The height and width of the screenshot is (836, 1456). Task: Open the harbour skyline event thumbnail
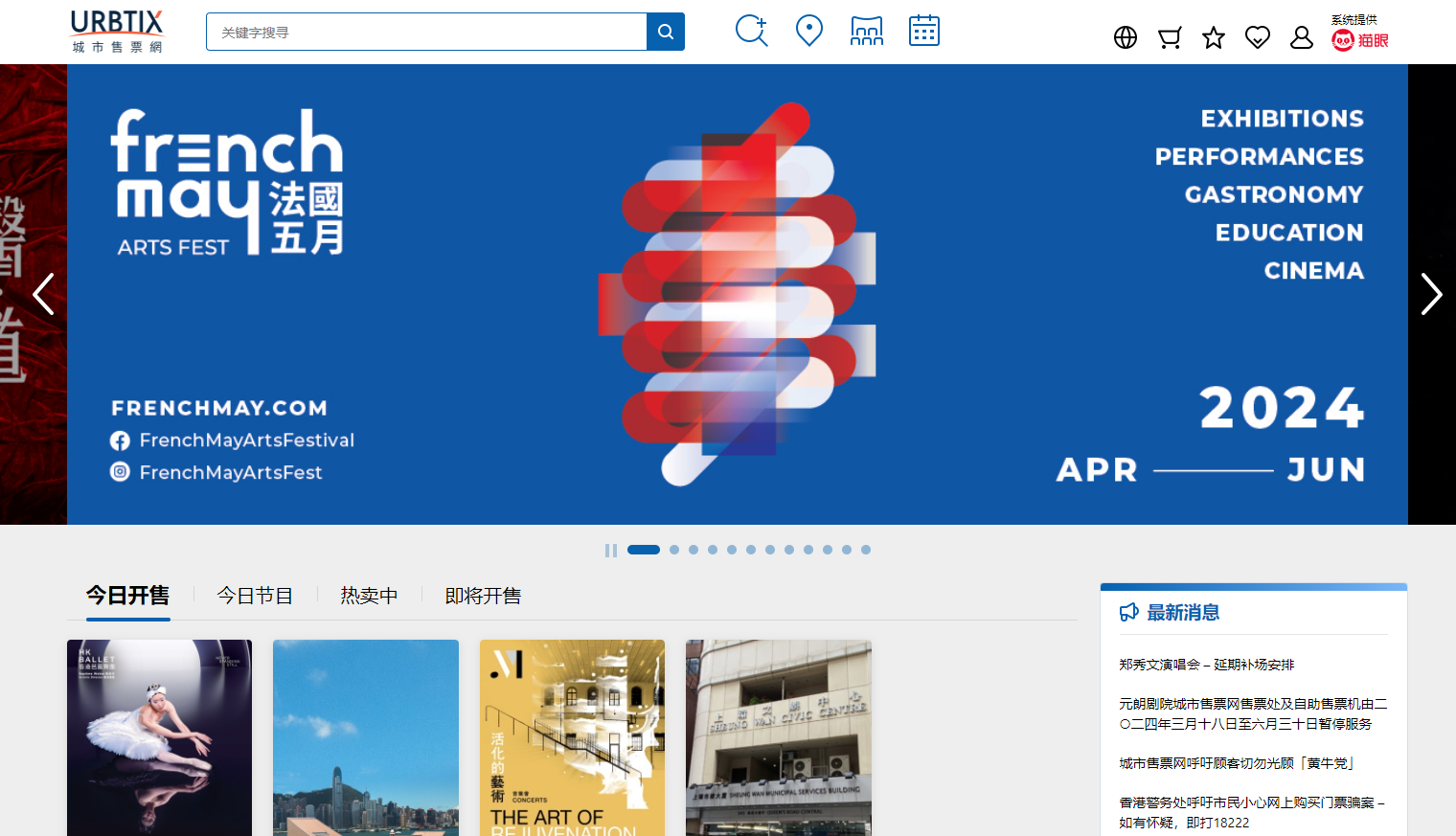(366, 737)
